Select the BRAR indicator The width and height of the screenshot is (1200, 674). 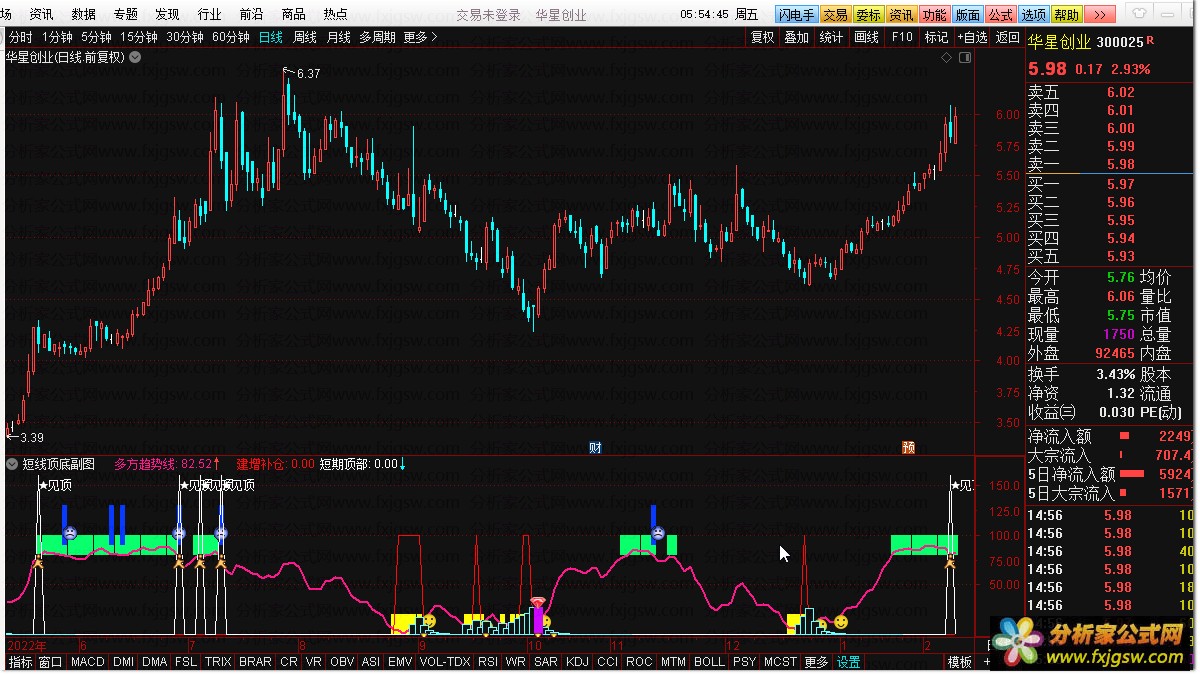(x=255, y=662)
